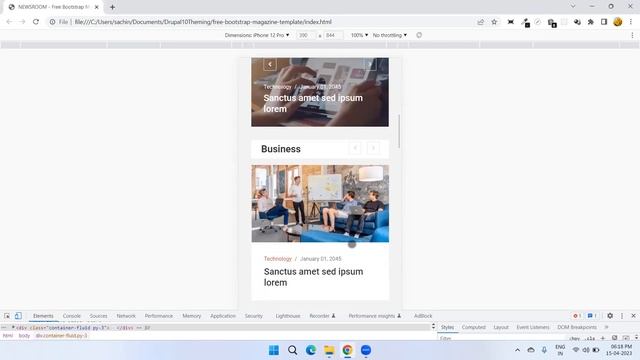Rotate the device viewport icon

coord(419,35)
